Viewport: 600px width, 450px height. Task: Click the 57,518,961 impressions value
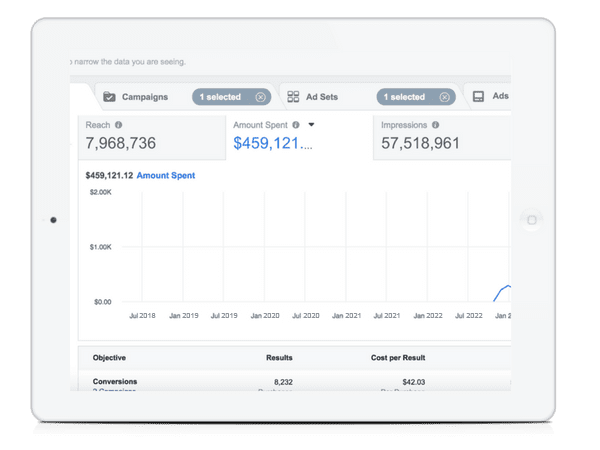(420, 143)
